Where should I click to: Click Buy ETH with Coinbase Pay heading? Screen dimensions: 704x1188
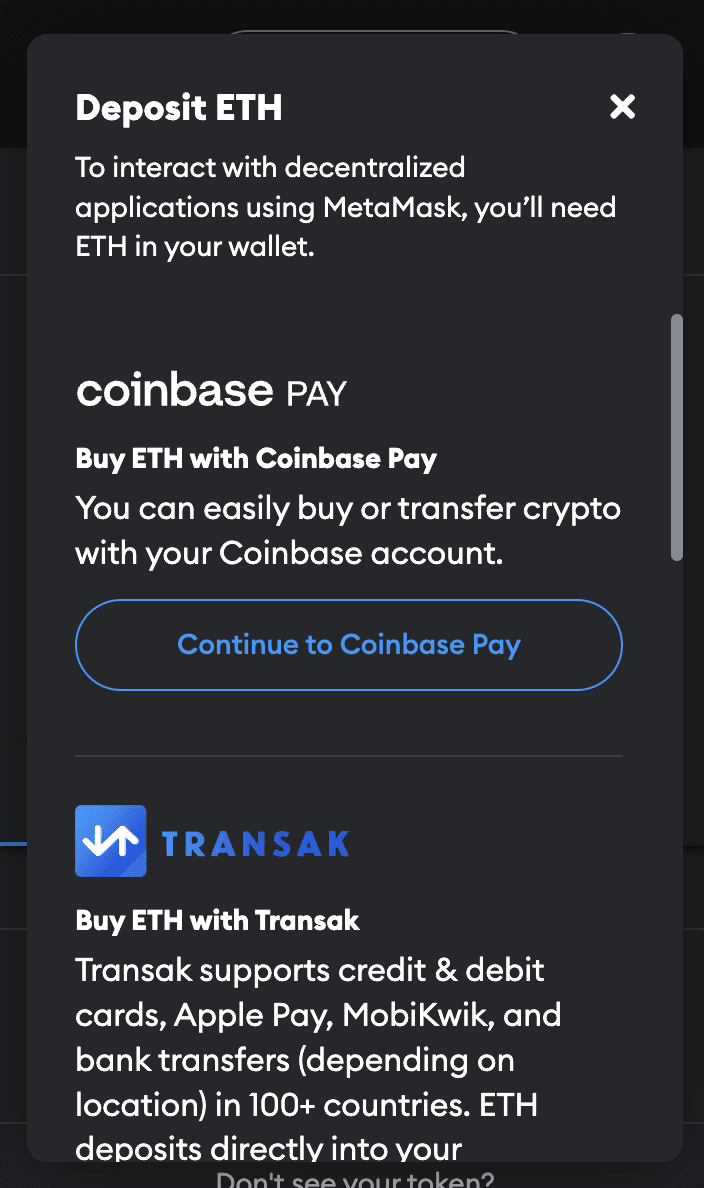click(x=257, y=459)
